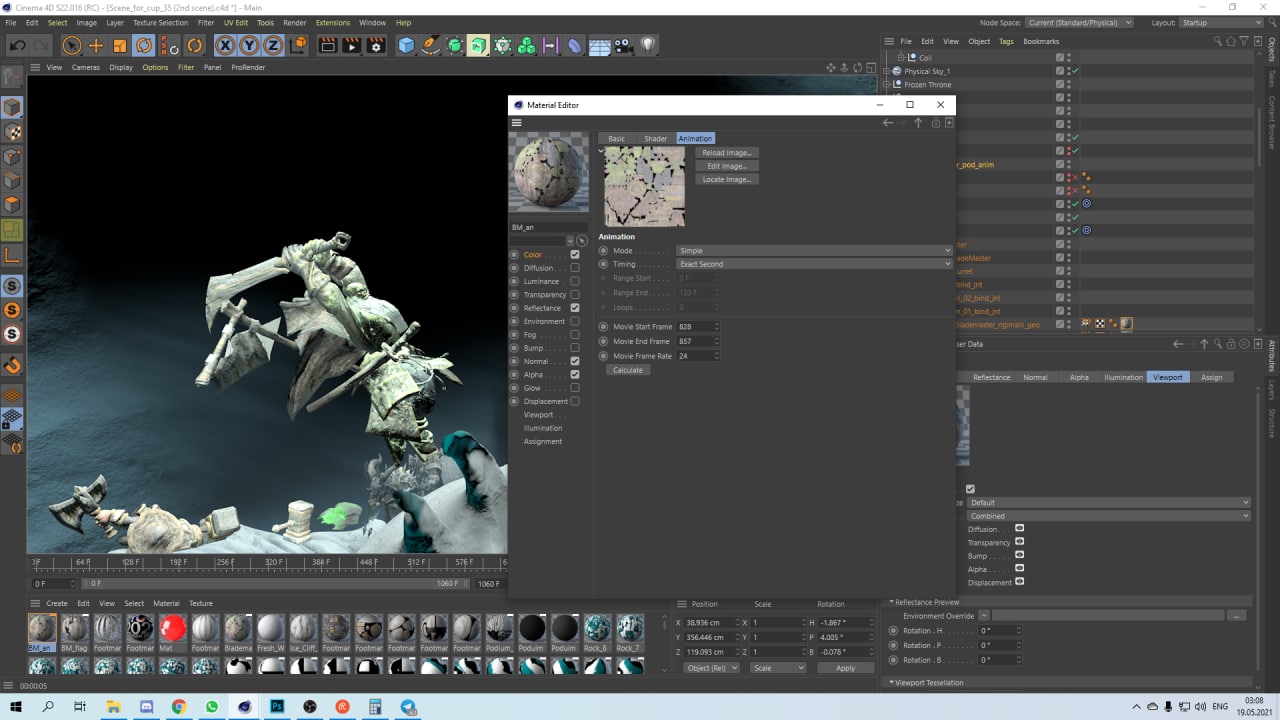Image resolution: width=1280 pixels, height=720 pixels.
Task: Select the Live Selection tool
Action: click(x=71, y=45)
